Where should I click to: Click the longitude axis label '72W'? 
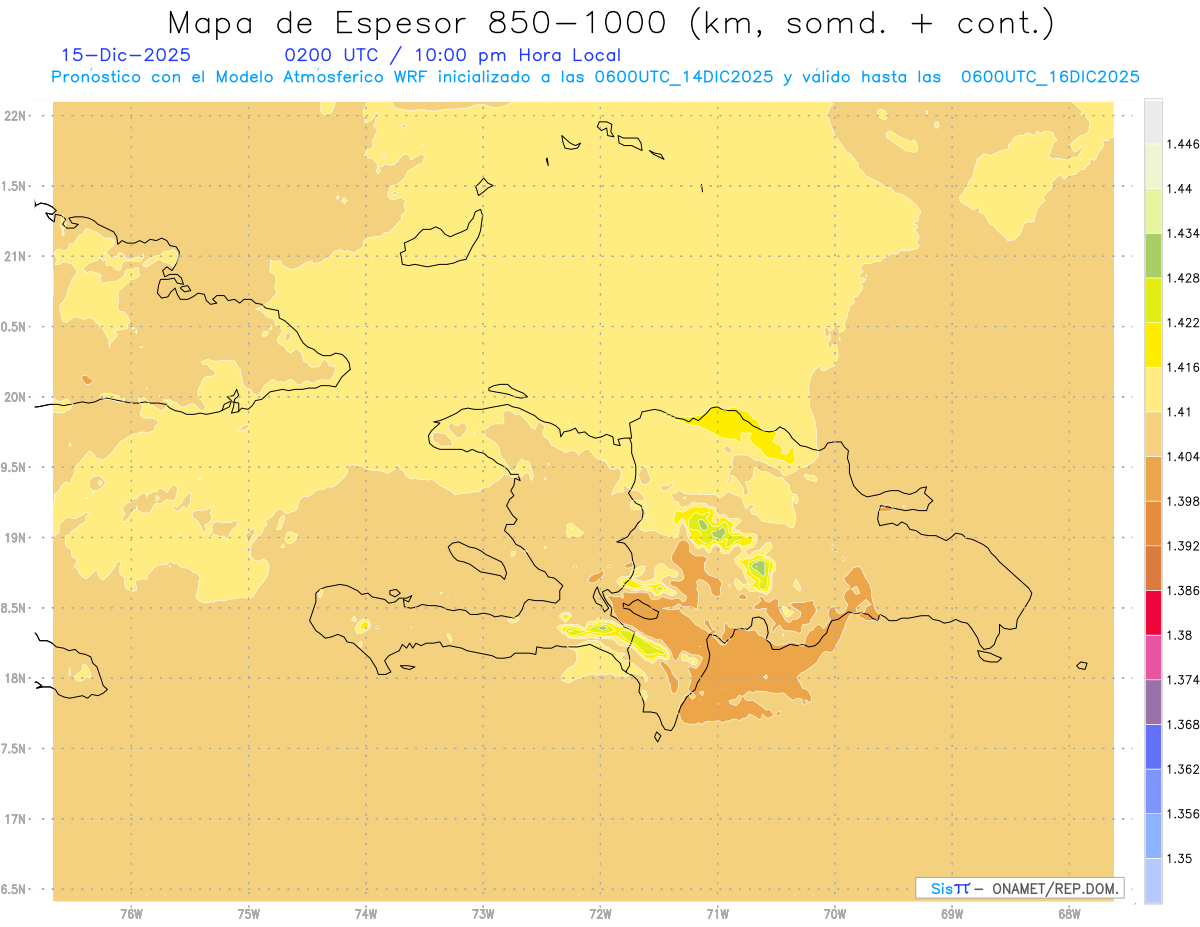[x=600, y=912]
